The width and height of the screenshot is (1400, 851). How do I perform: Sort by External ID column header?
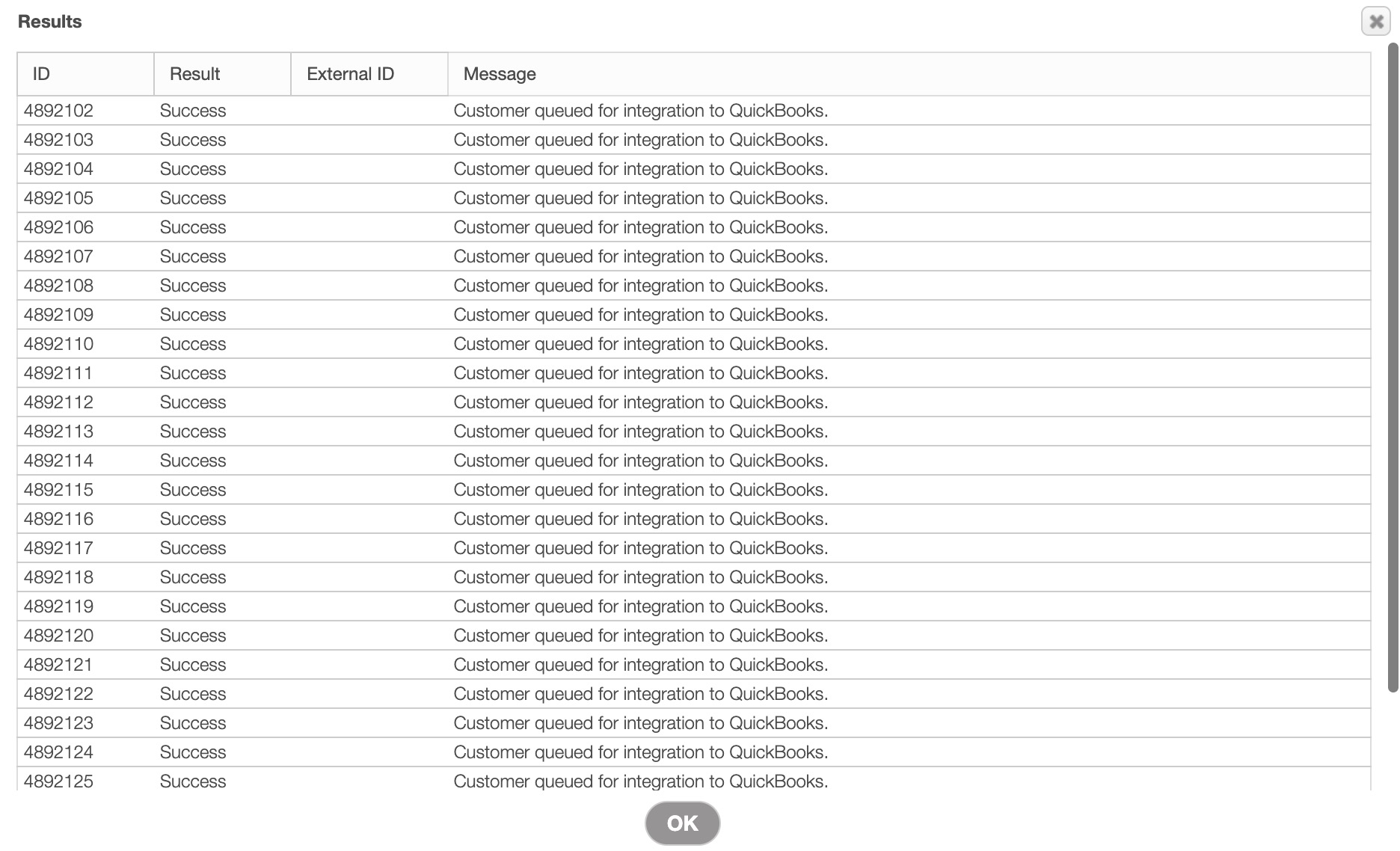point(369,74)
